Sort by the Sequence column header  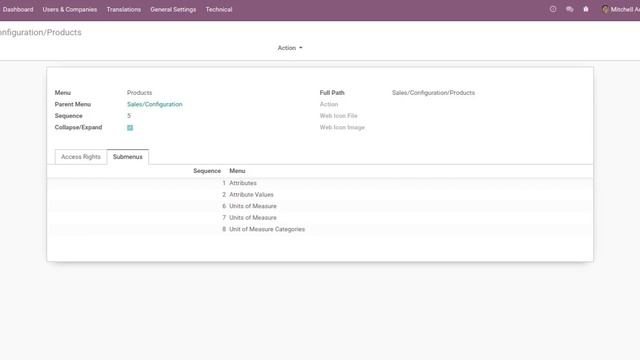coord(207,171)
